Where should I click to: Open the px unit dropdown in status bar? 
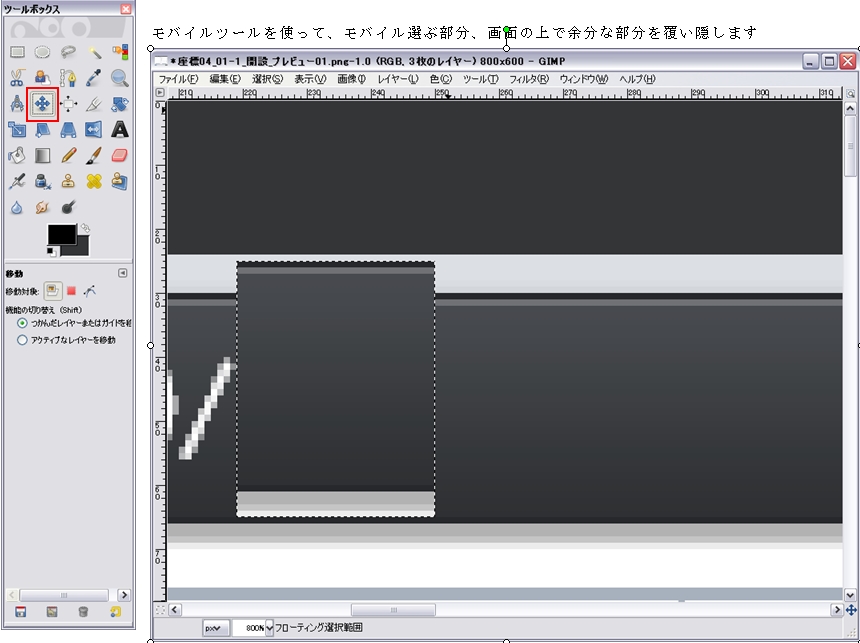pyautogui.click(x=216, y=628)
